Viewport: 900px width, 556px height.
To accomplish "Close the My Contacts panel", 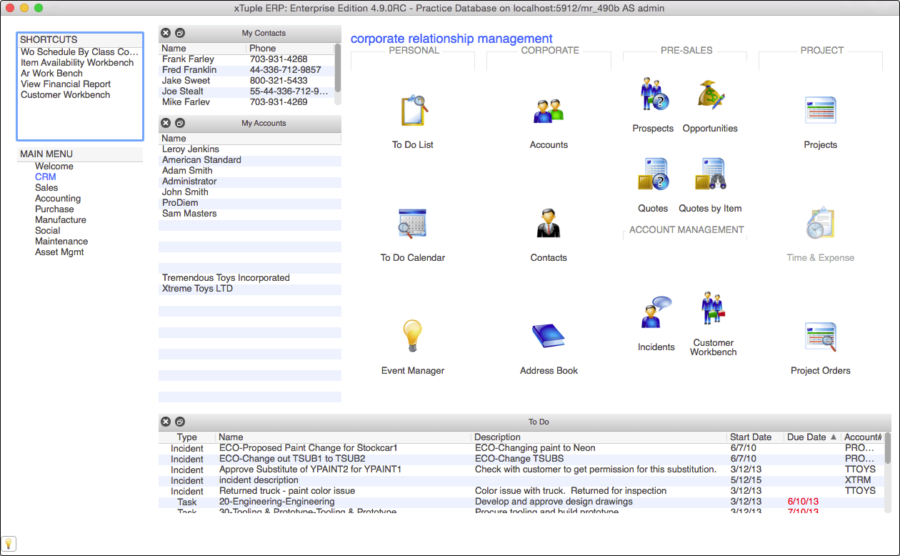I will [165, 33].
